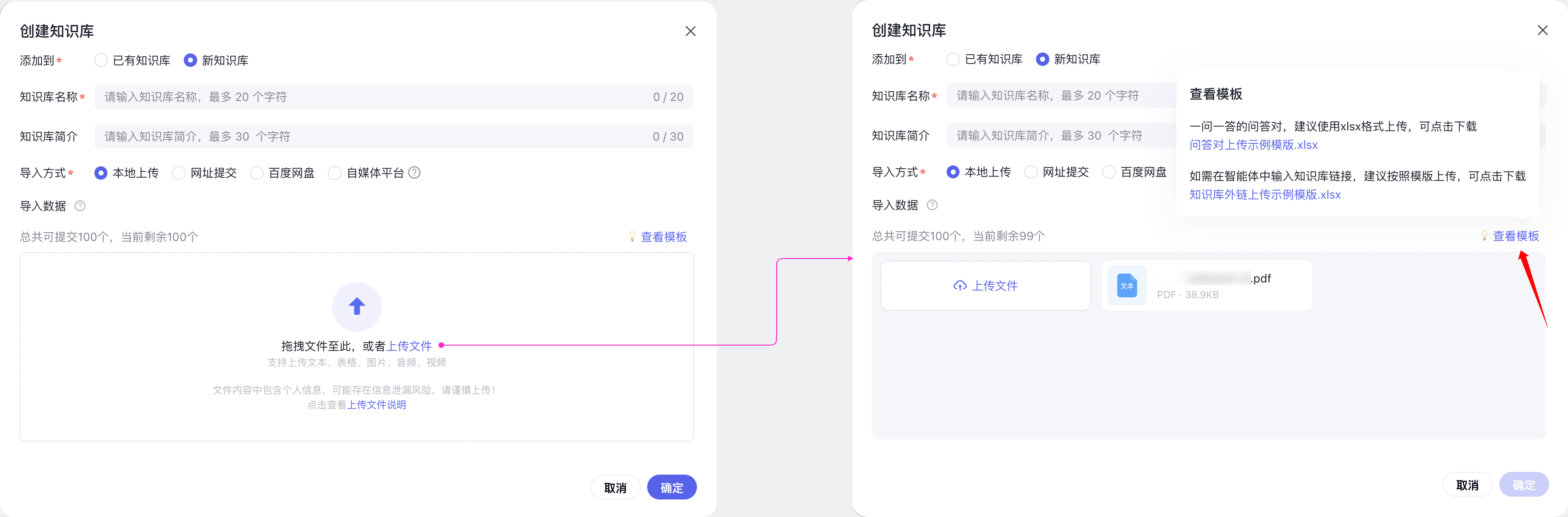Click the cloud upload icon in 上传文件 box

point(960,286)
